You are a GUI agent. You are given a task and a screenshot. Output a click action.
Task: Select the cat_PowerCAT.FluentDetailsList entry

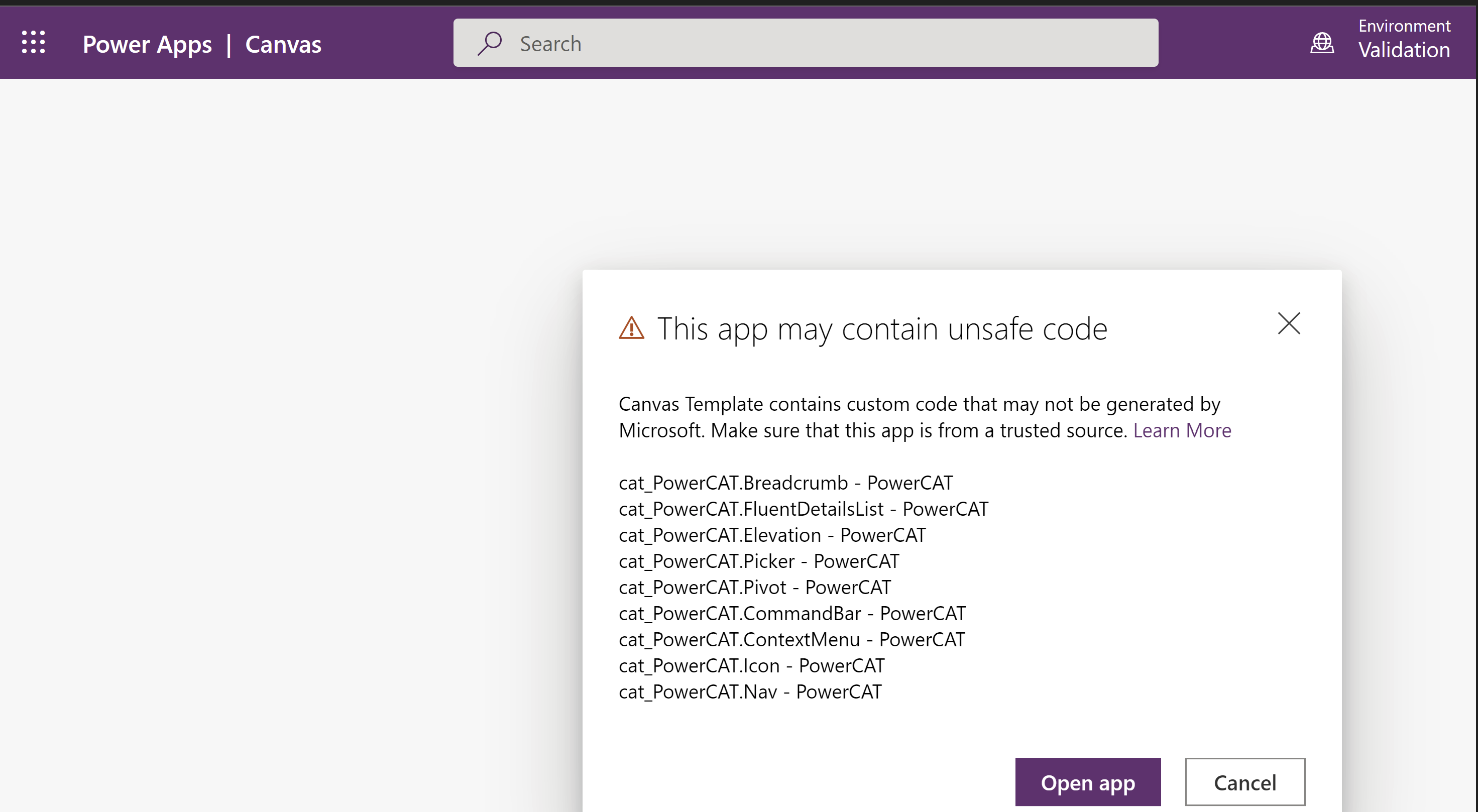803,509
